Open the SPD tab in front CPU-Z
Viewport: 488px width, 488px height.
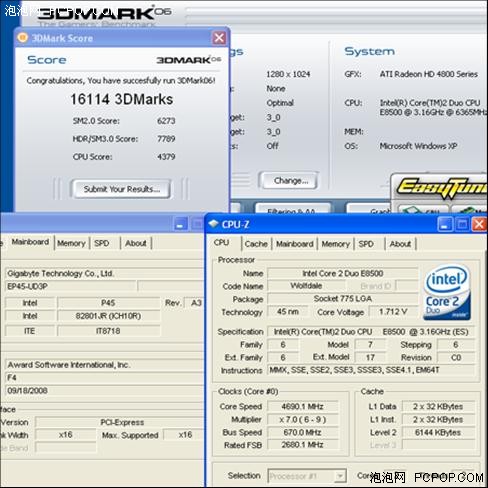point(366,244)
